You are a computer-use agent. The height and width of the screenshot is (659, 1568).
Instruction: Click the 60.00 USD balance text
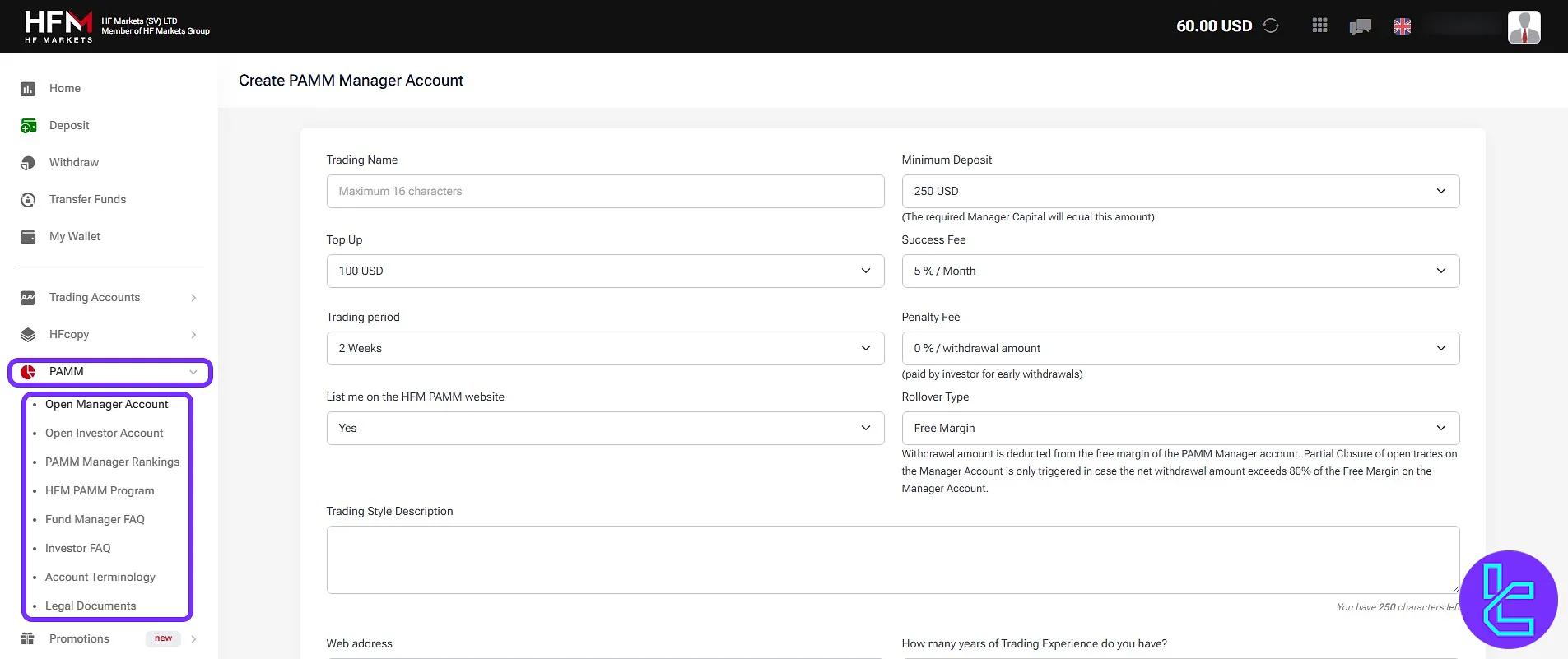[1214, 26]
